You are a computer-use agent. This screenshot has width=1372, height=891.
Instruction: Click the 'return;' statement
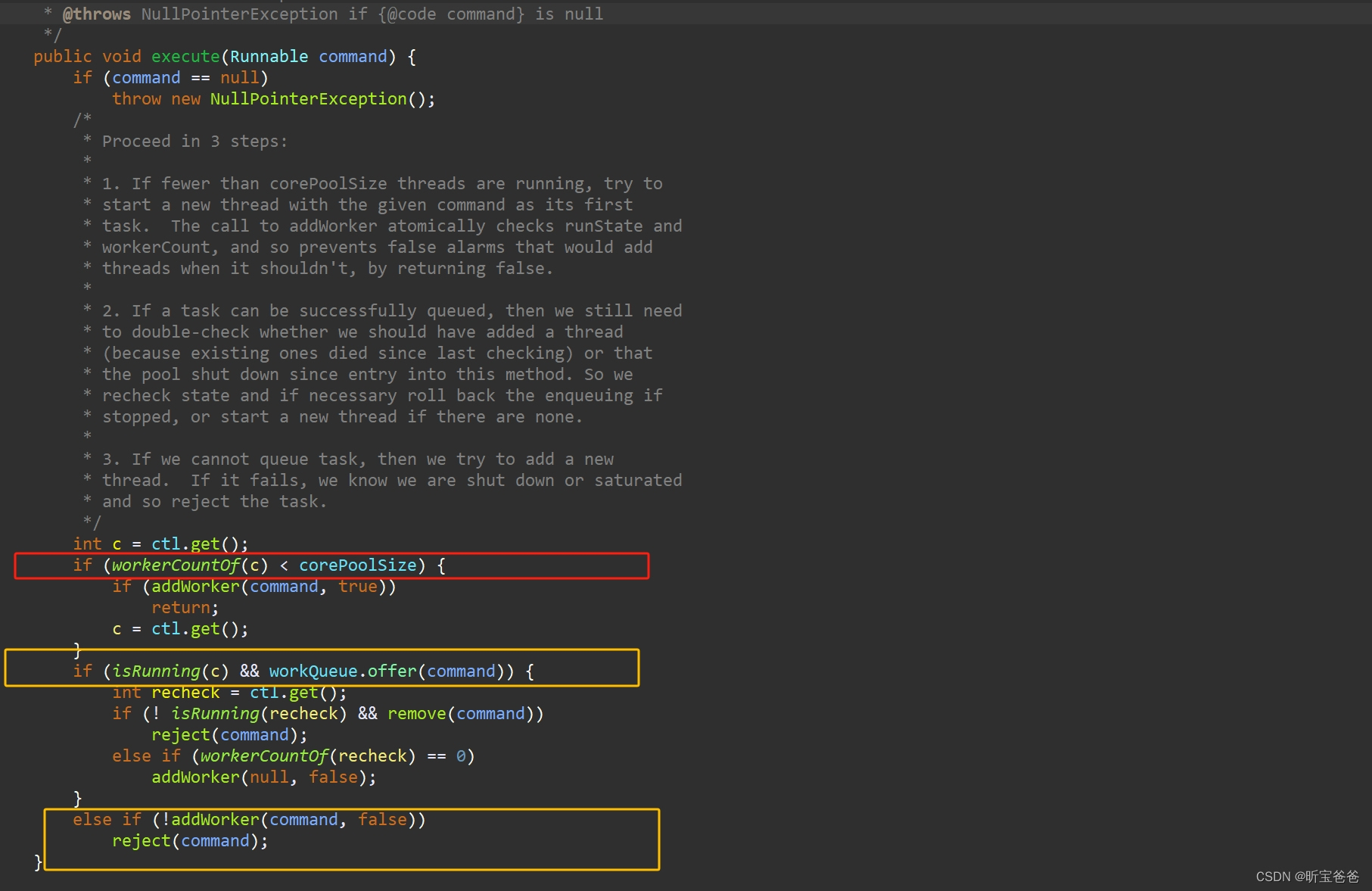tap(185, 608)
